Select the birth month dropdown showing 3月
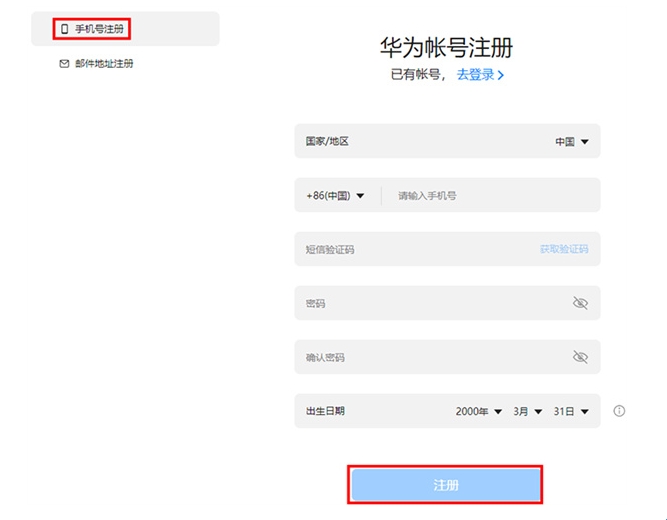 (528, 411)
